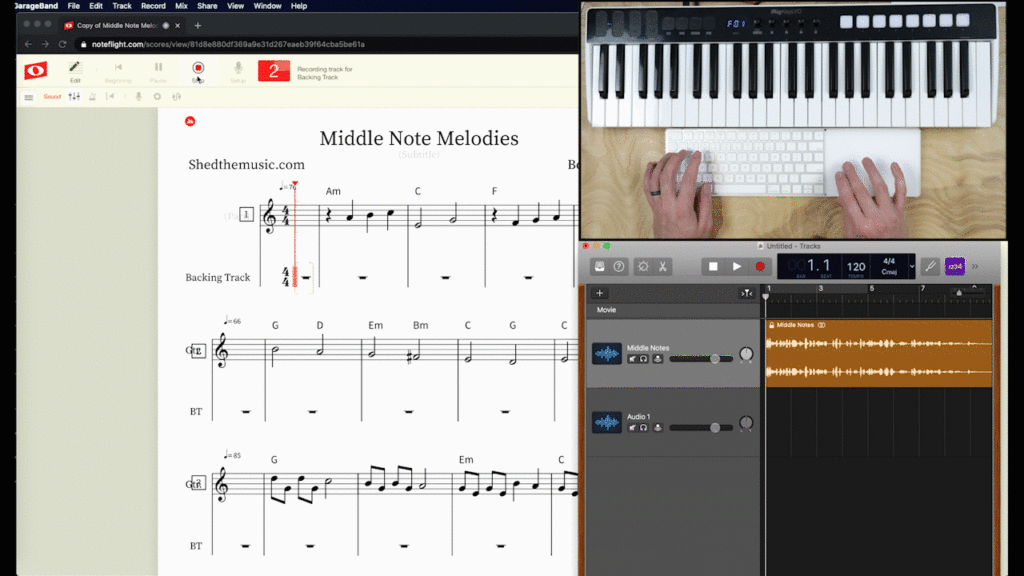
Task: Open Quick Help with the question mark icon
Action: 618,266
